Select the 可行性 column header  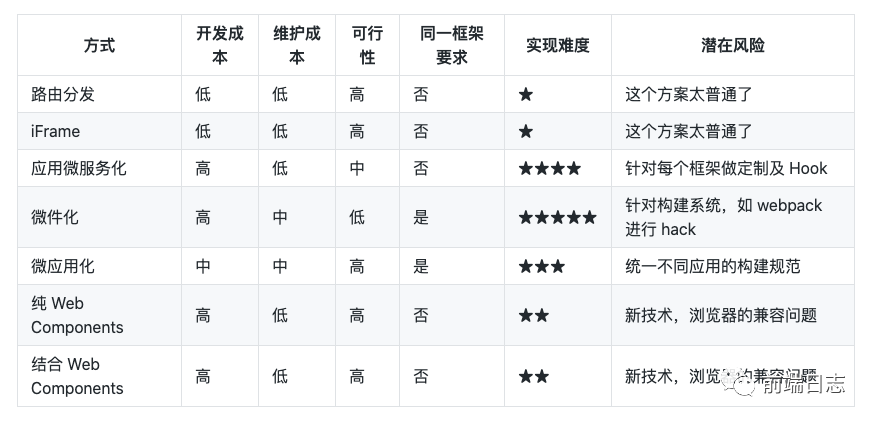367,45
